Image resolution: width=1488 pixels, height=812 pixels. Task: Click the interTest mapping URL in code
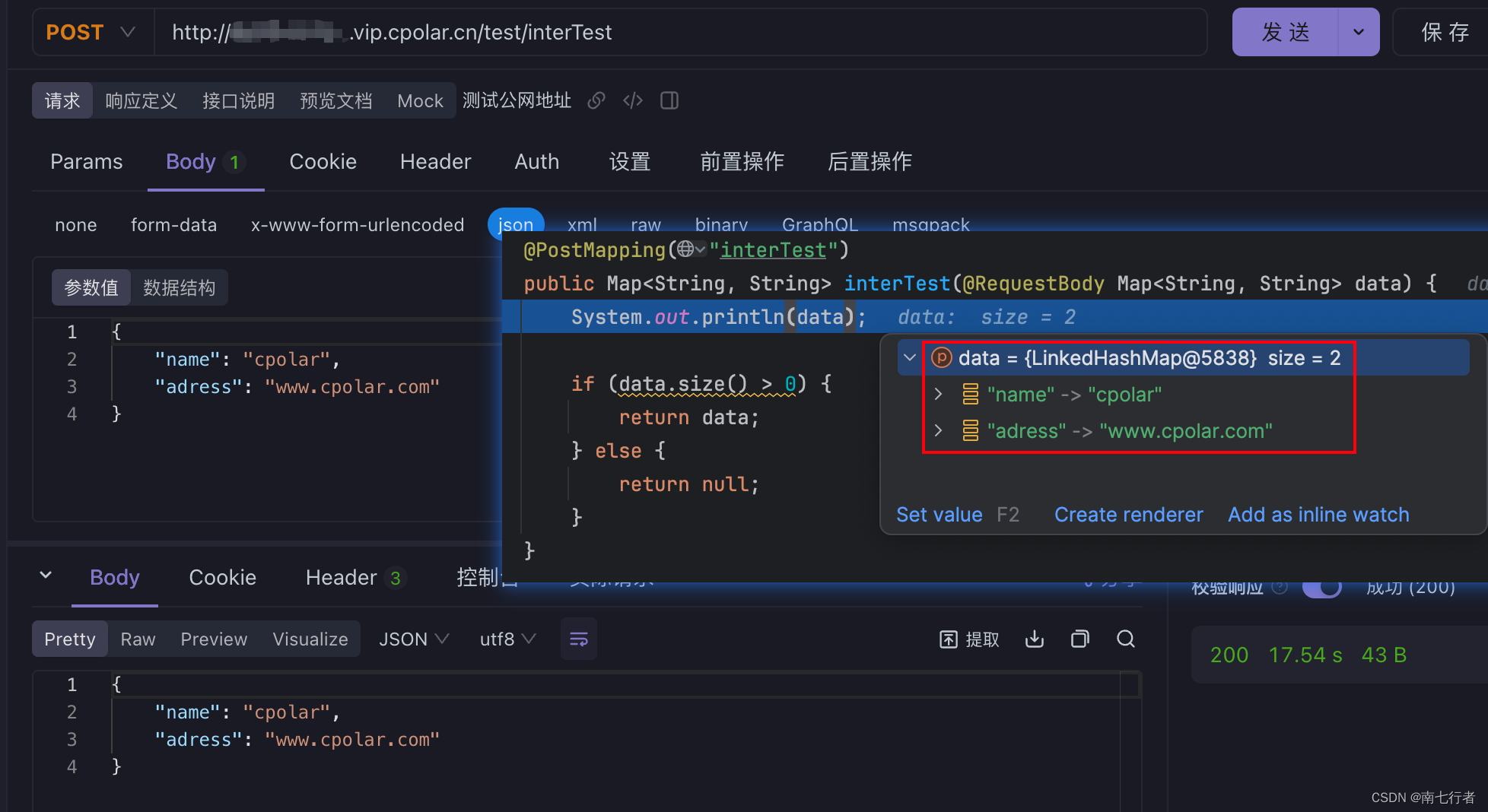click(x=773, y=250)
